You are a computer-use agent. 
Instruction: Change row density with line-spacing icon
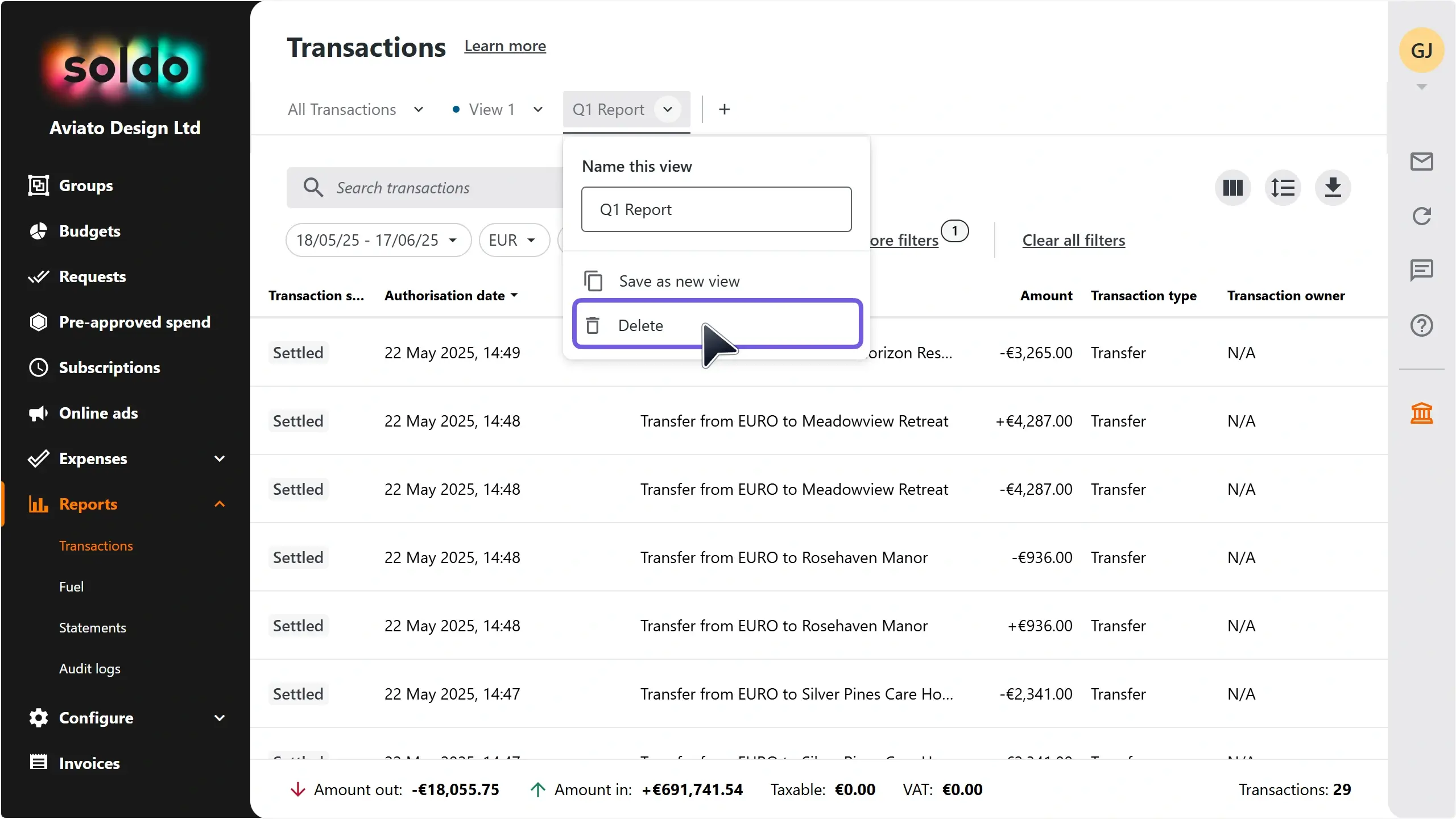click(x=1283, y=188)
